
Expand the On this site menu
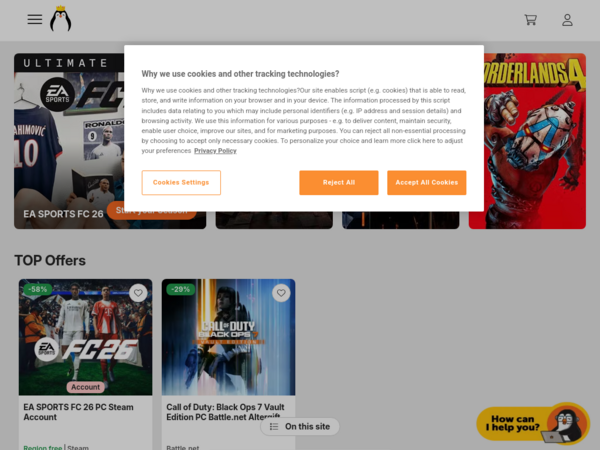click(x=300, y=427)
